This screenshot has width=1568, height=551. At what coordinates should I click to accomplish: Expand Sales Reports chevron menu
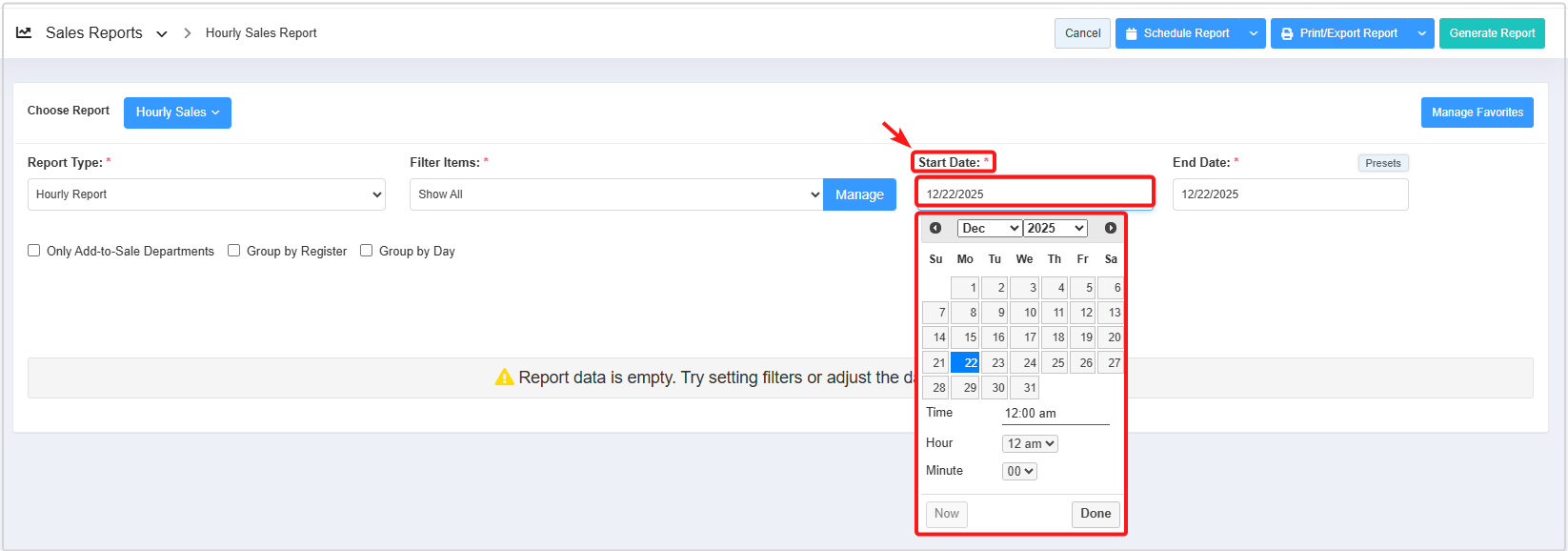(162, 33)
